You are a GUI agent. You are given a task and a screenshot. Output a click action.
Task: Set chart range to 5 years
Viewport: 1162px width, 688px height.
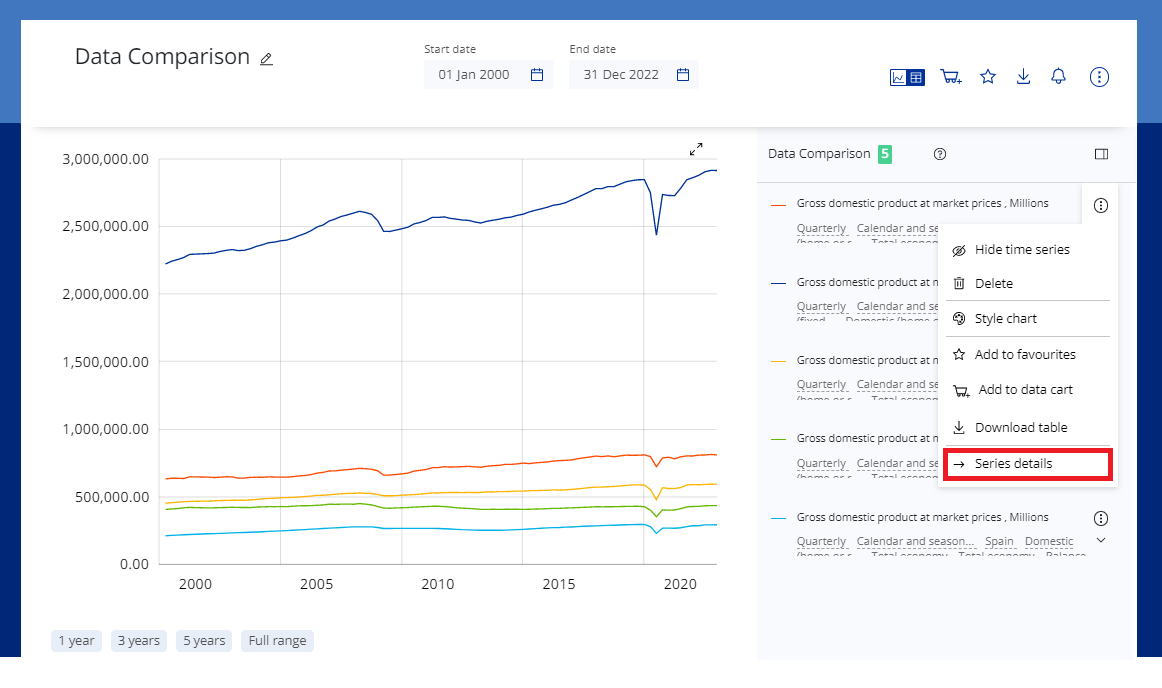tap(204, 641)
